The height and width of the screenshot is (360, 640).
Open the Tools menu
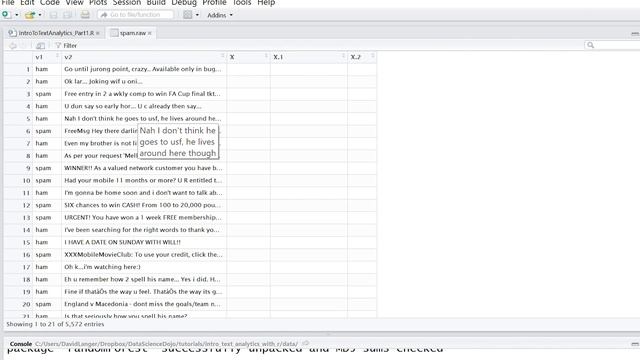pyautogui.click(x=242, y=3)
